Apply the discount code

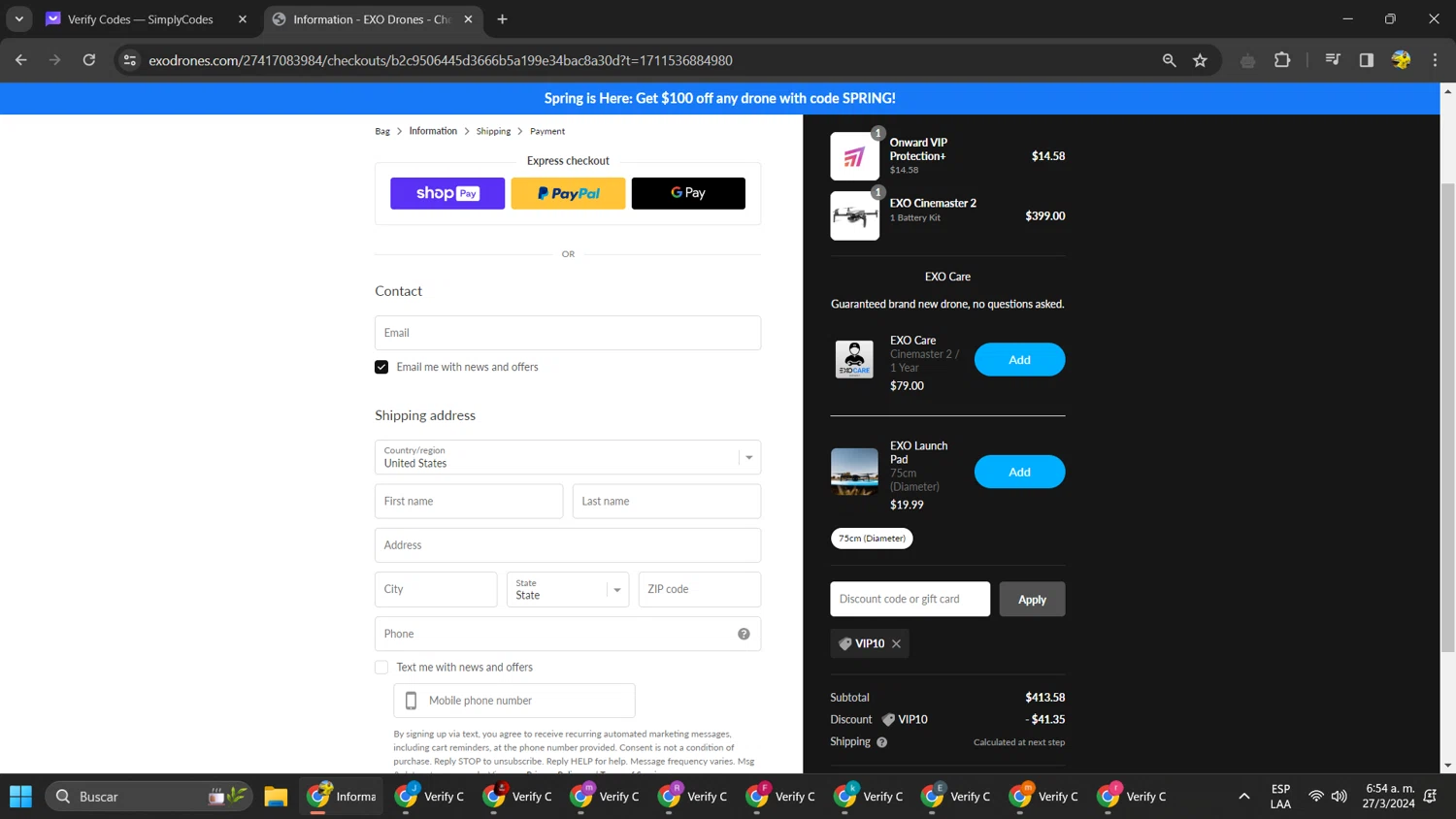click(1032, 599)
